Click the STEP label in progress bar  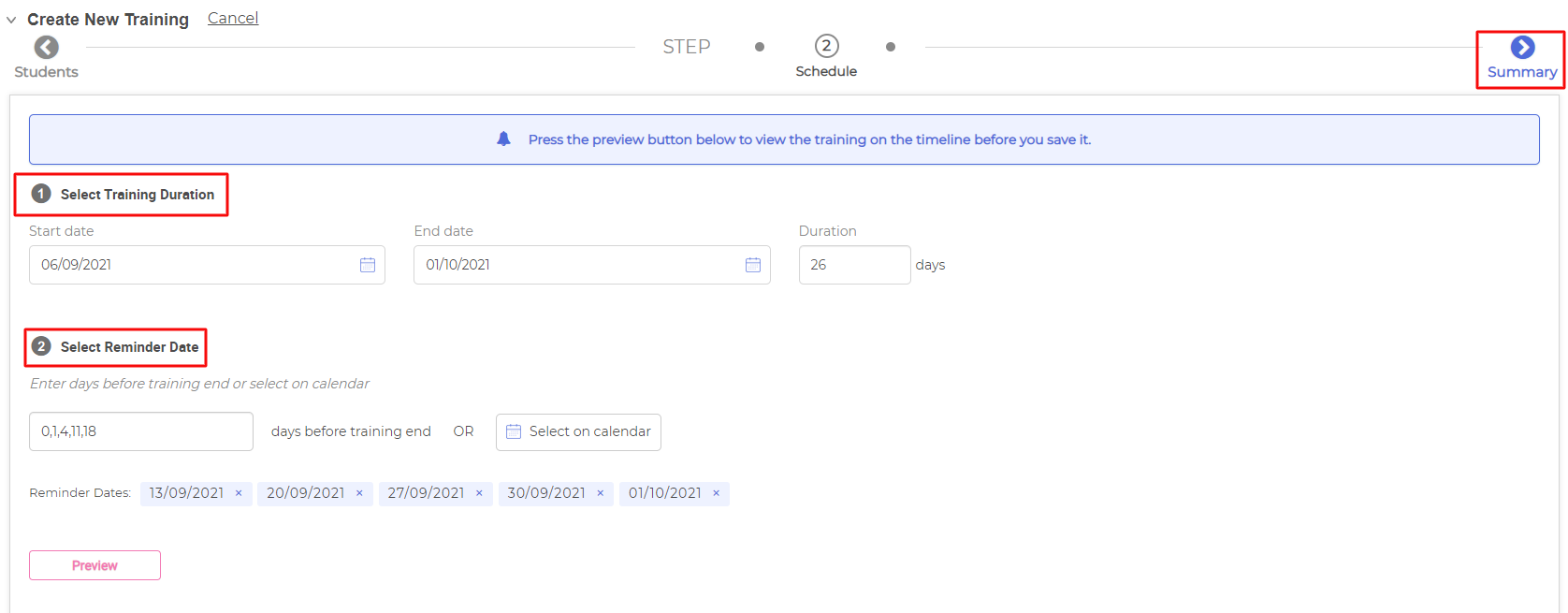pos(687,47)
